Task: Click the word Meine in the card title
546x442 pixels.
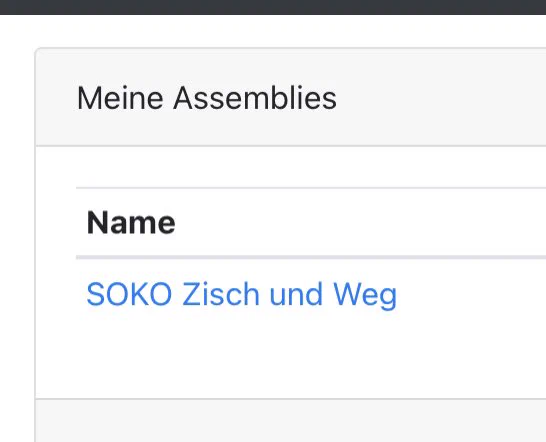Action: [x=120, y=98]
